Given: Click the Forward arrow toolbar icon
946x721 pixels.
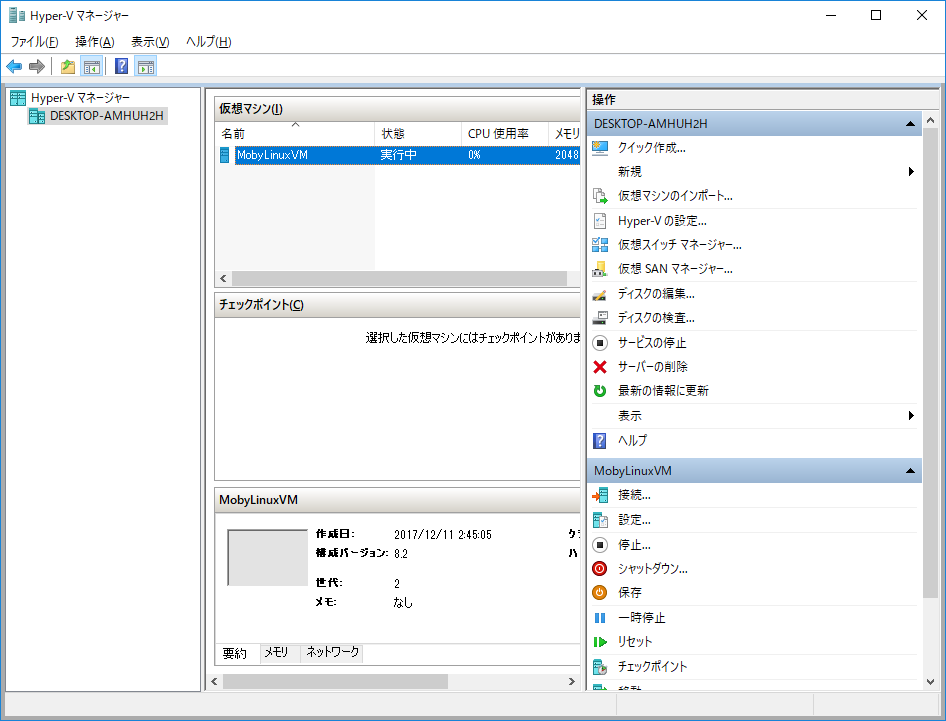Looking at the screenshot, I should (37, 66).
